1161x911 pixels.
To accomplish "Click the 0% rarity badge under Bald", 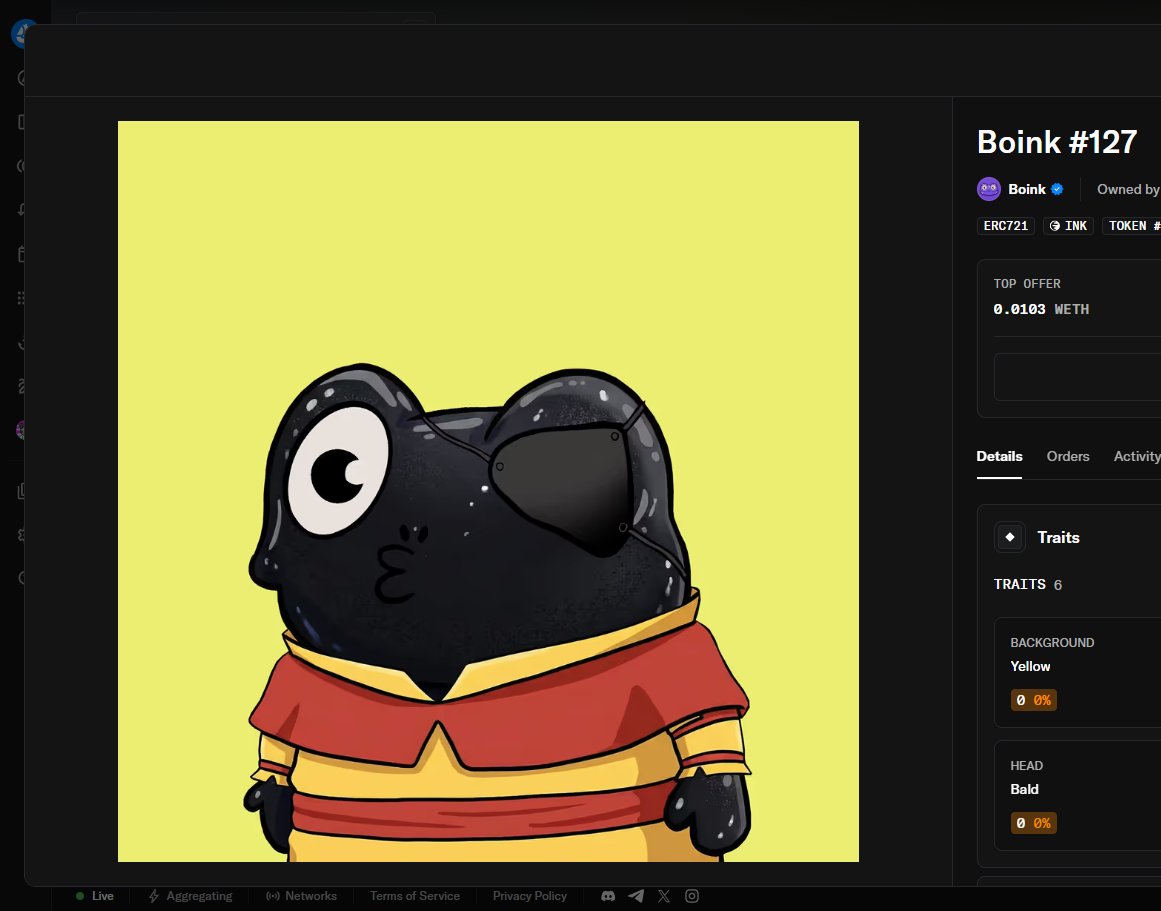I will (1034, 823).
